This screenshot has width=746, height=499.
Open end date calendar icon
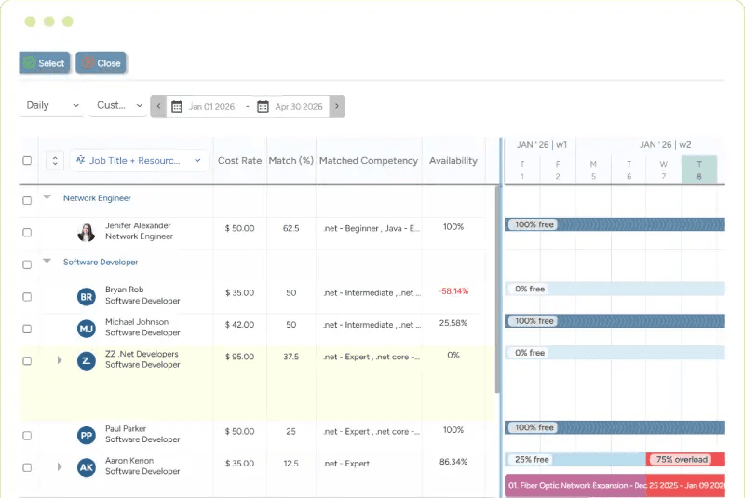tap(263, 107)
